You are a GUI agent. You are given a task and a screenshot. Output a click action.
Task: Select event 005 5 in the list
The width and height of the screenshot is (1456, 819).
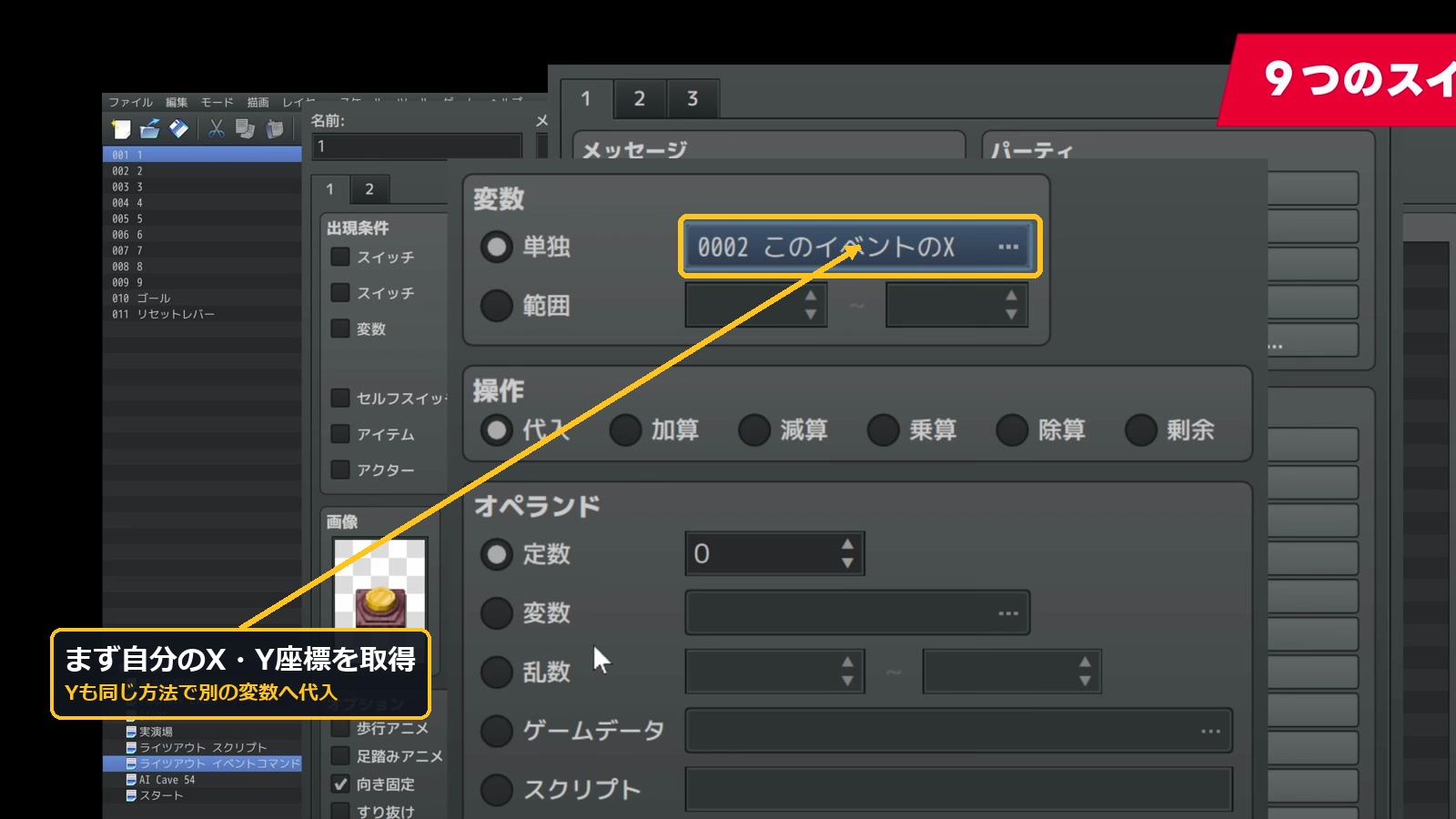tap(202, 218)
